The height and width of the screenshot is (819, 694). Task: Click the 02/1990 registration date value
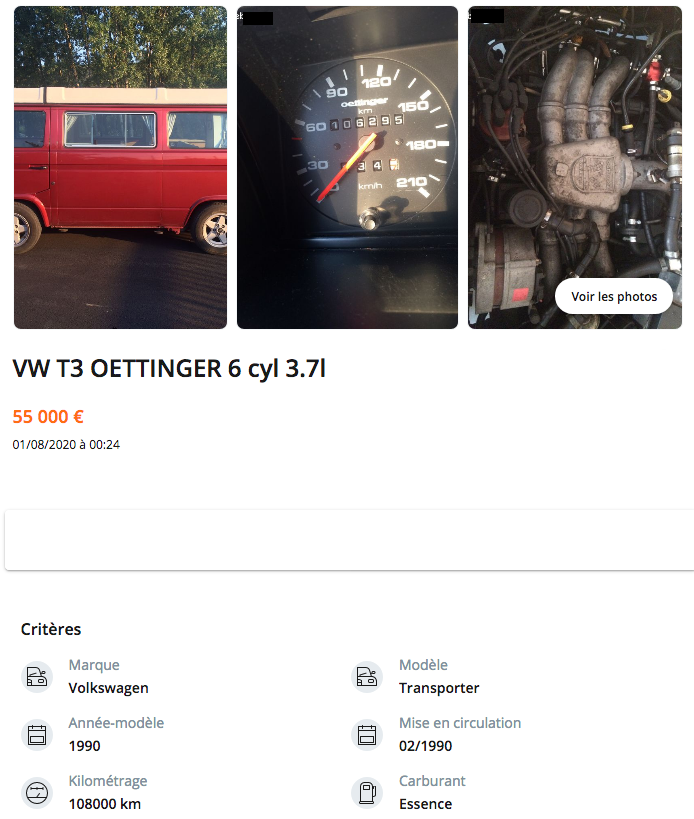click(426, 746)
